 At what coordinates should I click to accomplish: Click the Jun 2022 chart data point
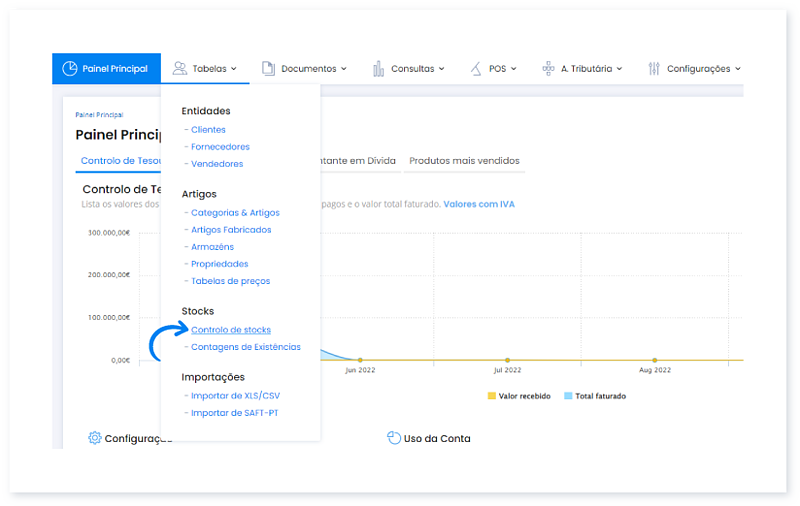point(360,360)
